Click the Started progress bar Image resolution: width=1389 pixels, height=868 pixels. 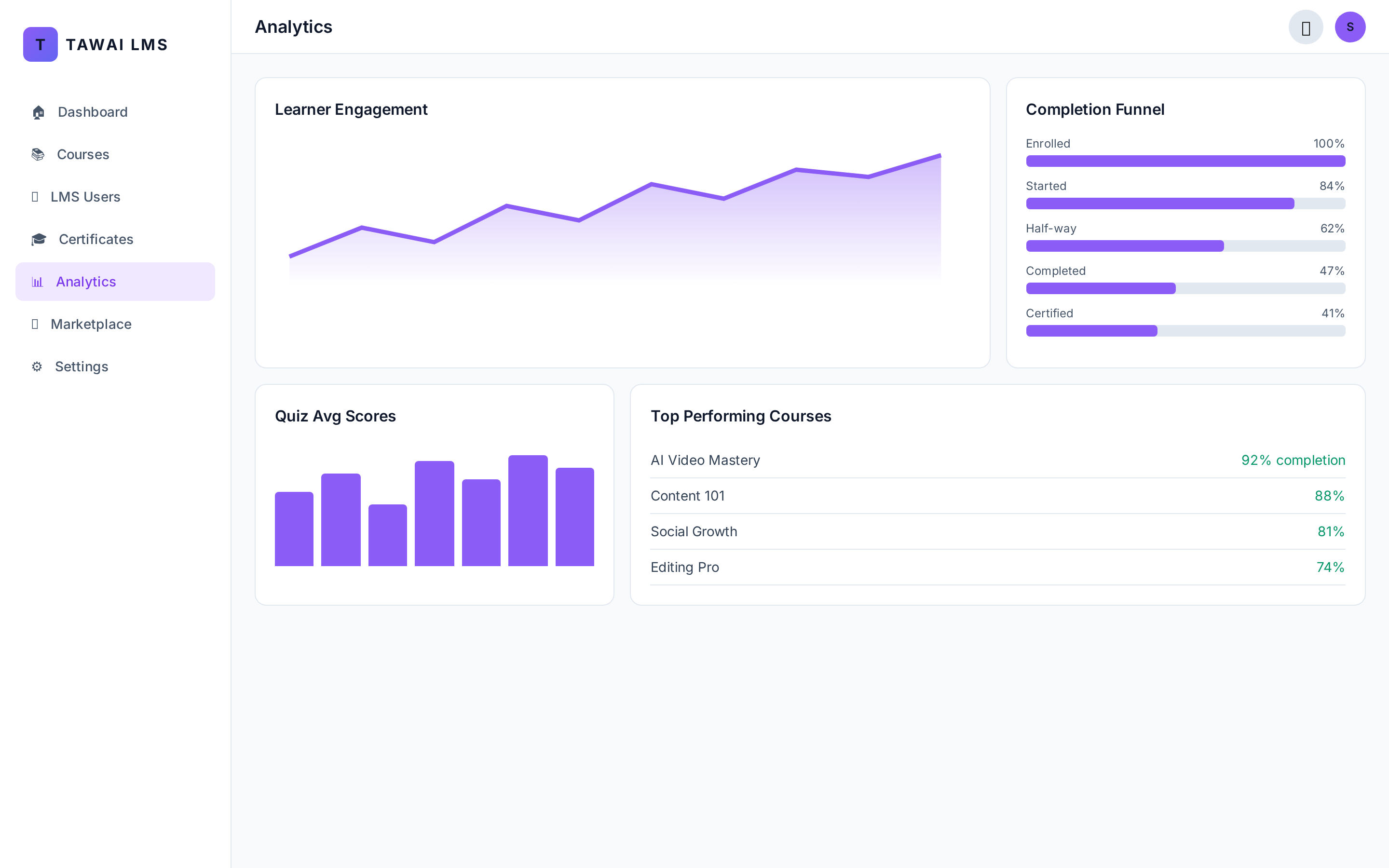click(1185, 204)
